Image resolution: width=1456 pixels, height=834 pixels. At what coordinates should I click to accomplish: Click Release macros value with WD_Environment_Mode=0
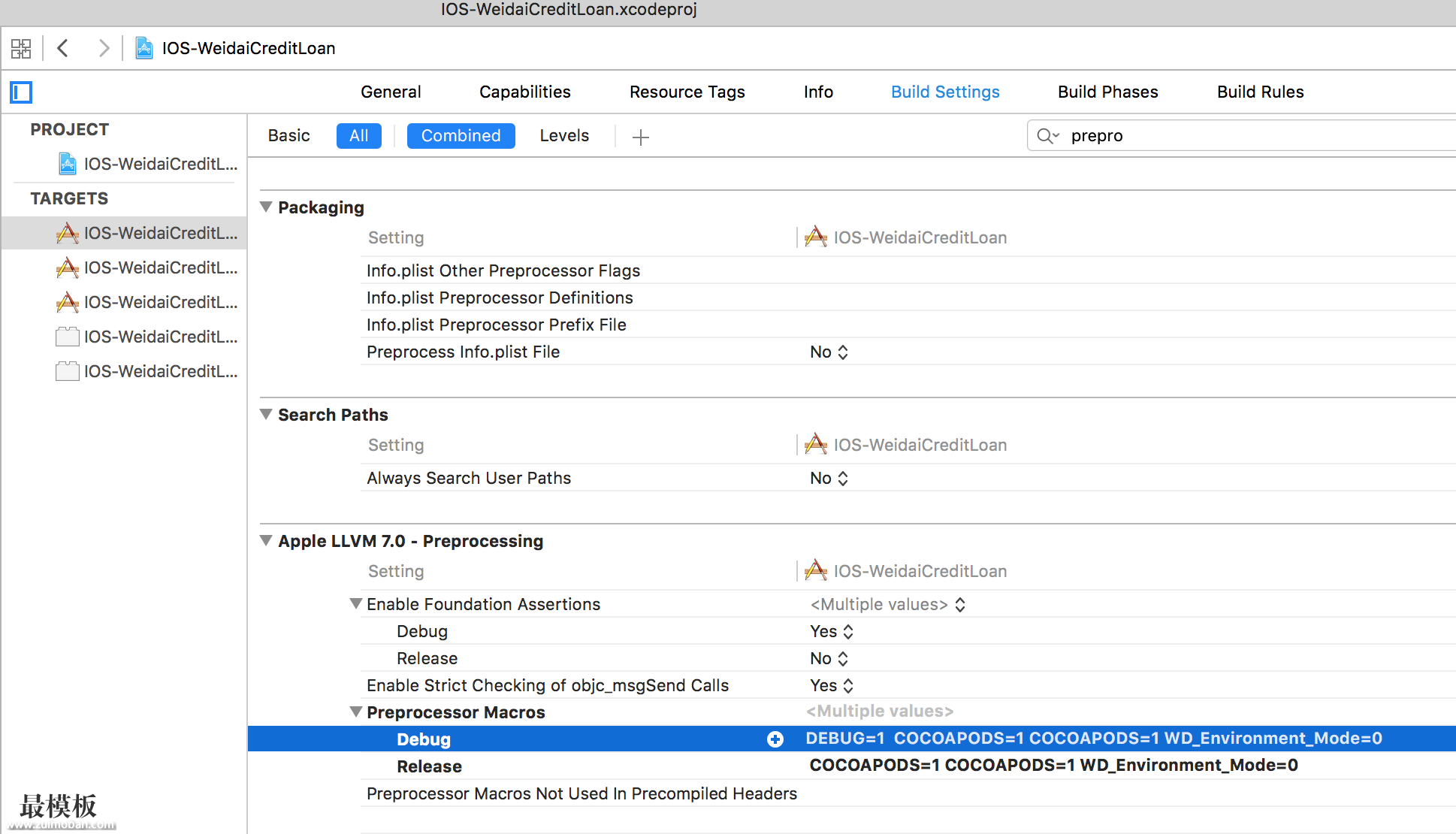point(1054,766)
